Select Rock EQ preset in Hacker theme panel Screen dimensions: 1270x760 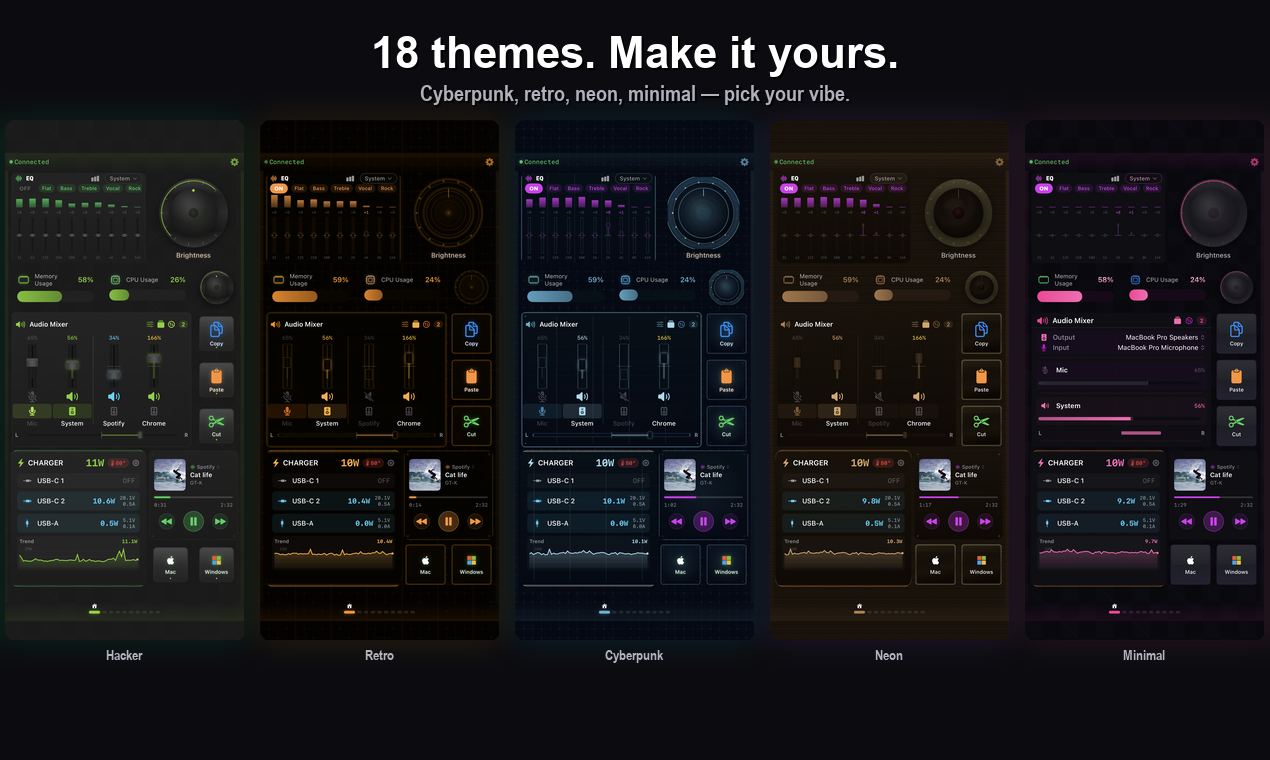[x=134, y=188]
